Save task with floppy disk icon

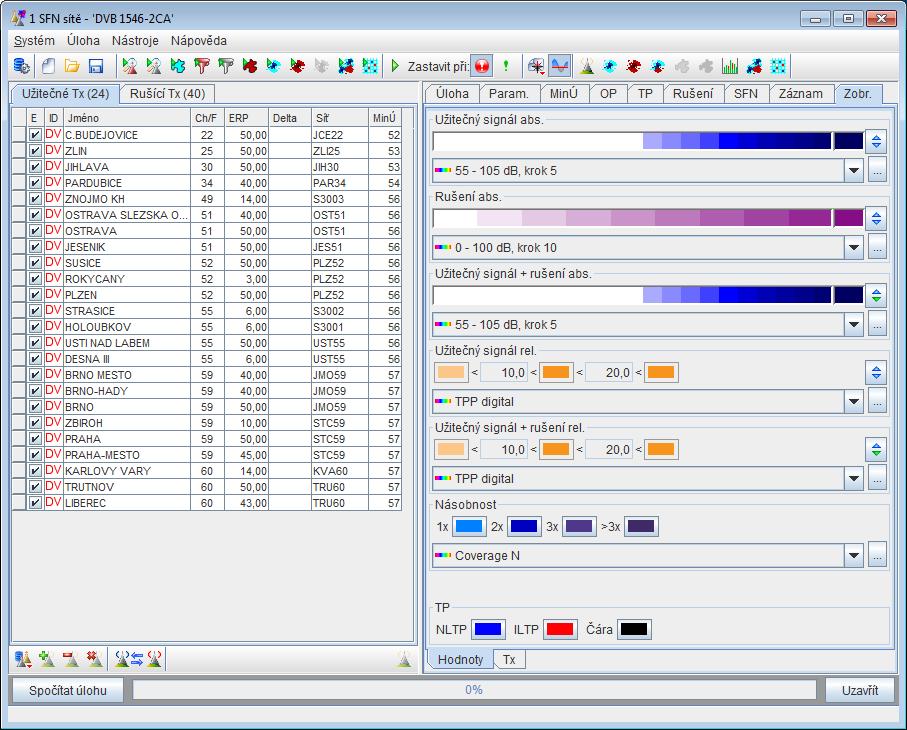(95, 66)
